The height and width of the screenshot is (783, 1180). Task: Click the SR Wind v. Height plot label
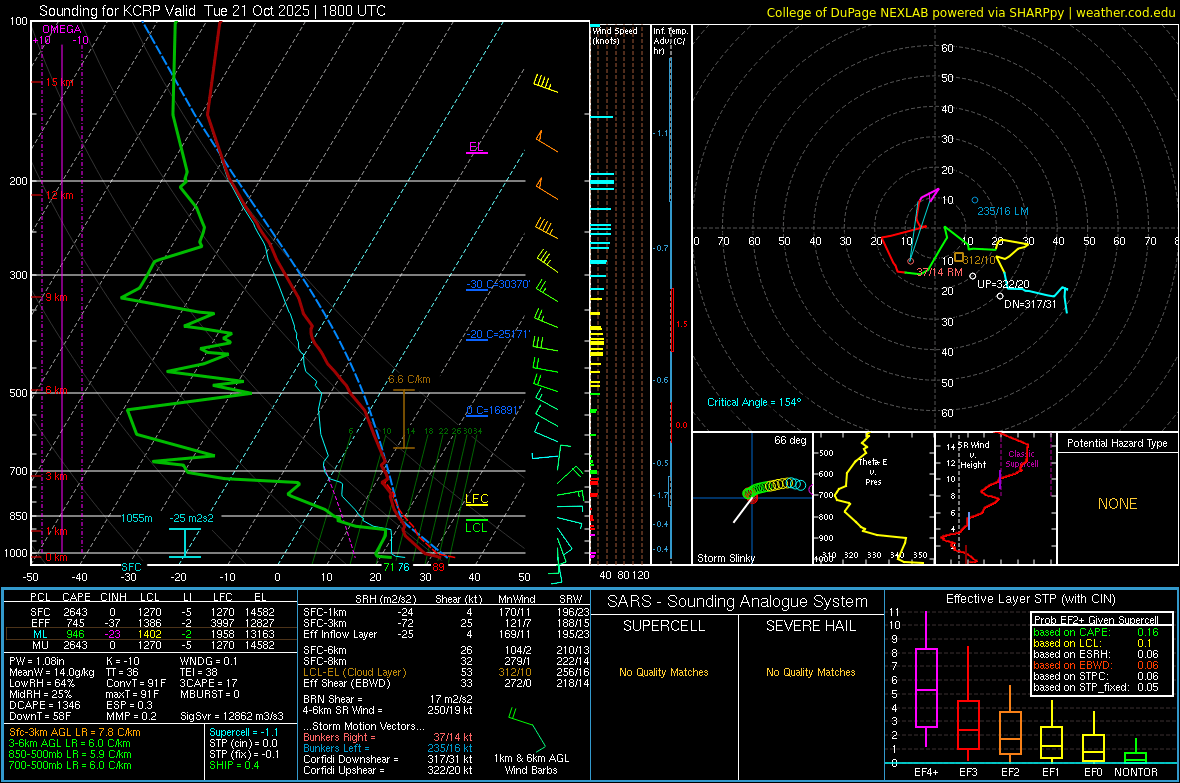pyautogui.click(x=974, y=455)
